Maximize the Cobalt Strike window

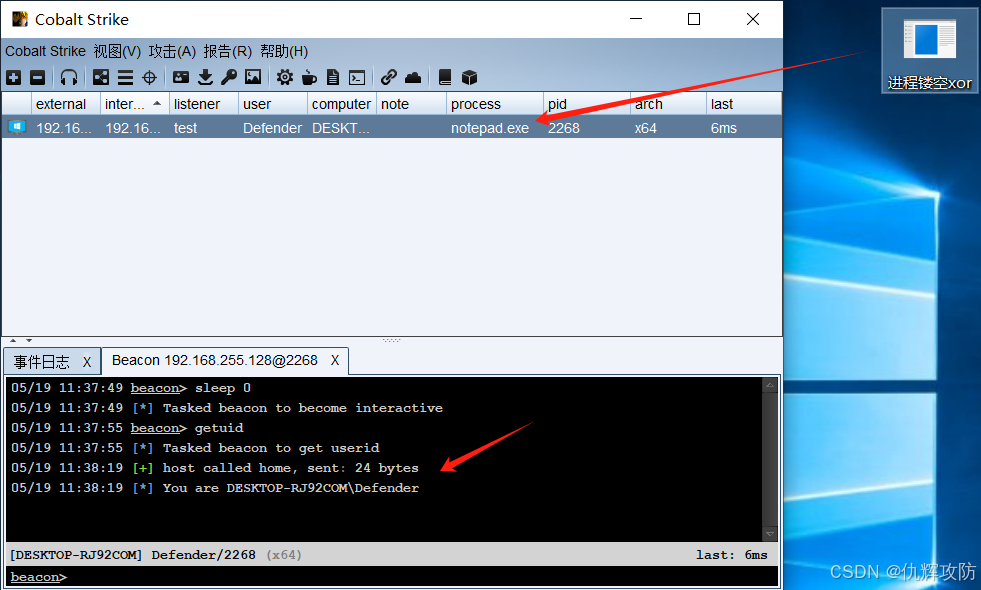pyautogui.click(x=694, y=19)
